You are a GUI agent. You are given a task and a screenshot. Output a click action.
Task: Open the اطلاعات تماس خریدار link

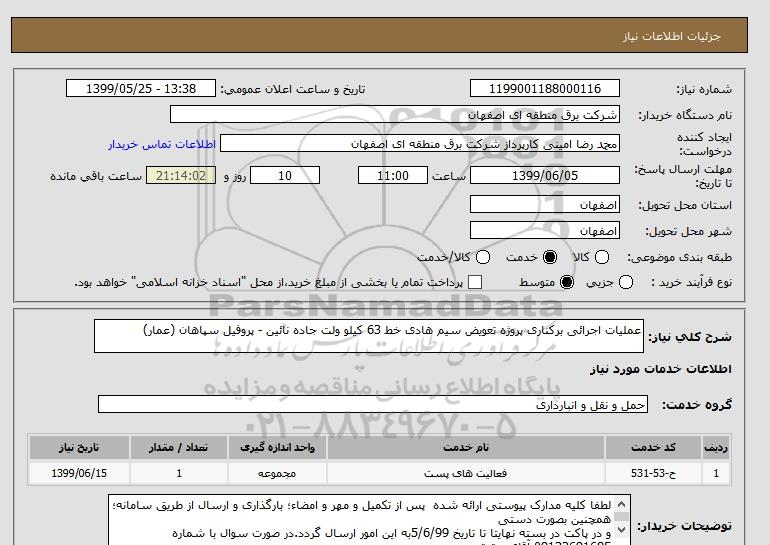pos(162,144)
